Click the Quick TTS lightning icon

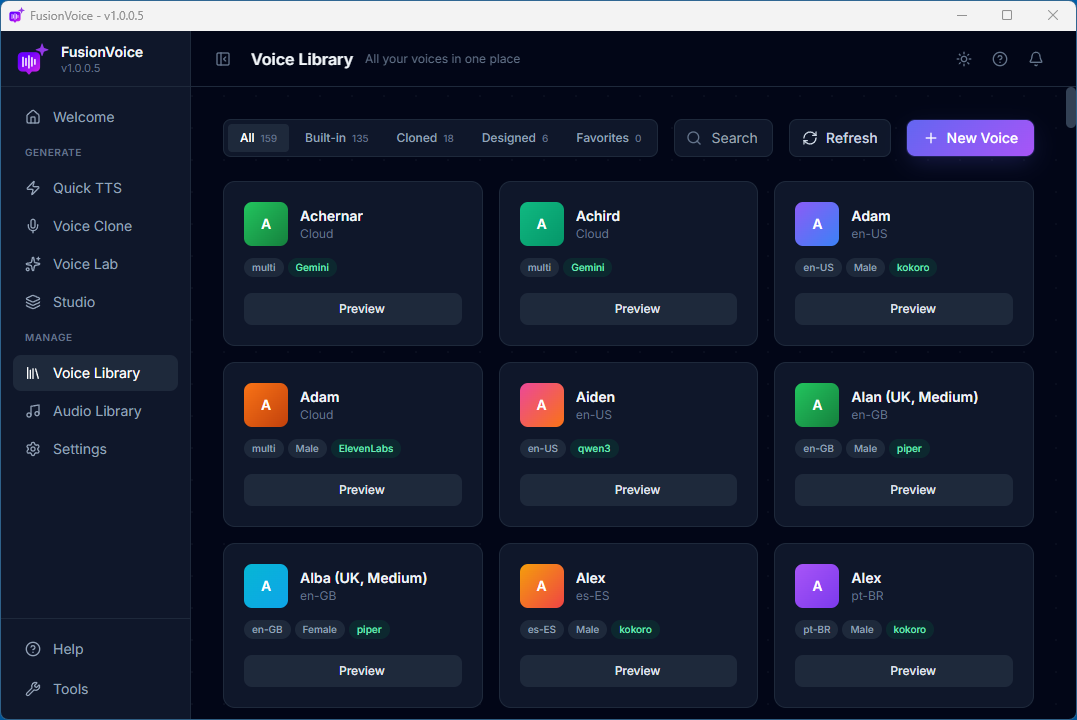33,188
